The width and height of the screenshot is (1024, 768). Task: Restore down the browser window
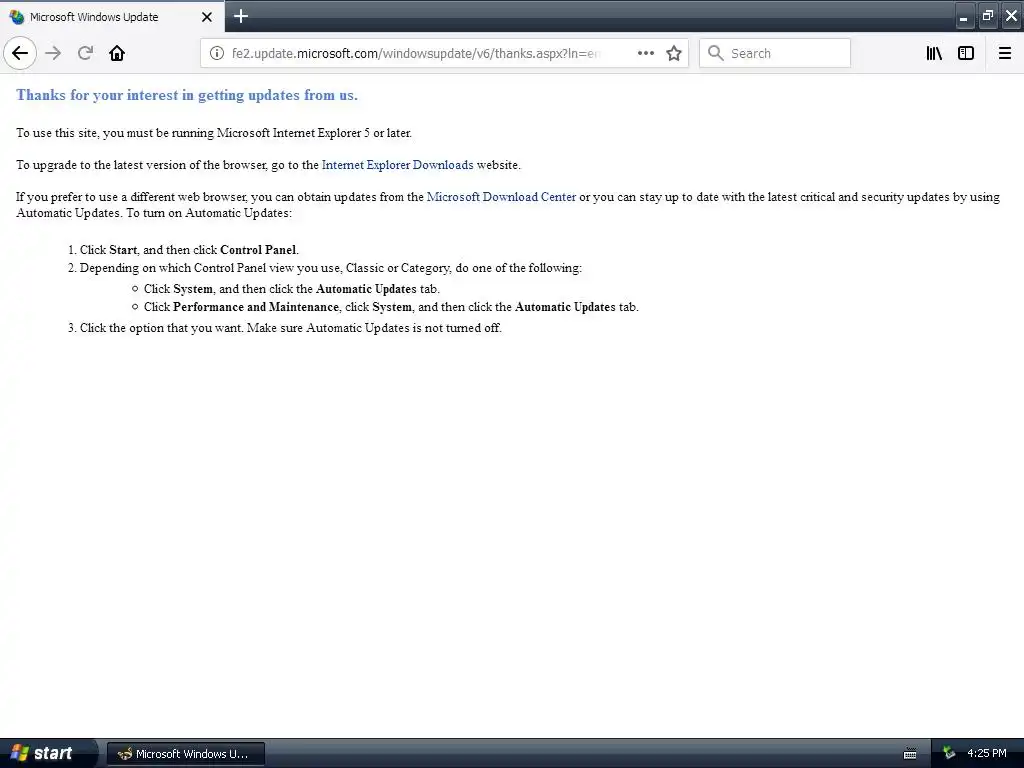pos(987,16)
